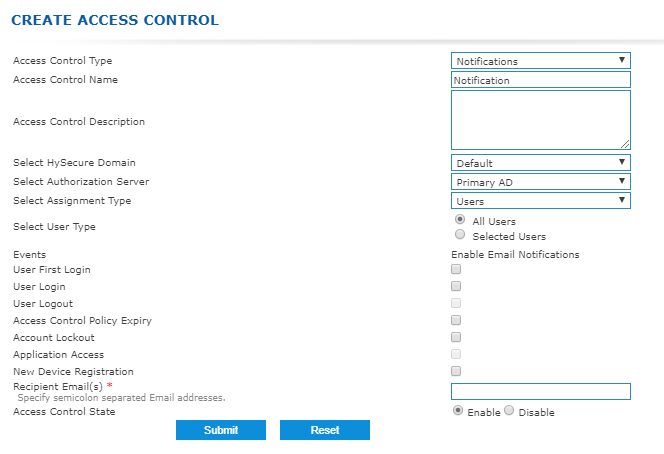
Task: Tick the User Login notification checkbox
Action: [x=456, y=286]
